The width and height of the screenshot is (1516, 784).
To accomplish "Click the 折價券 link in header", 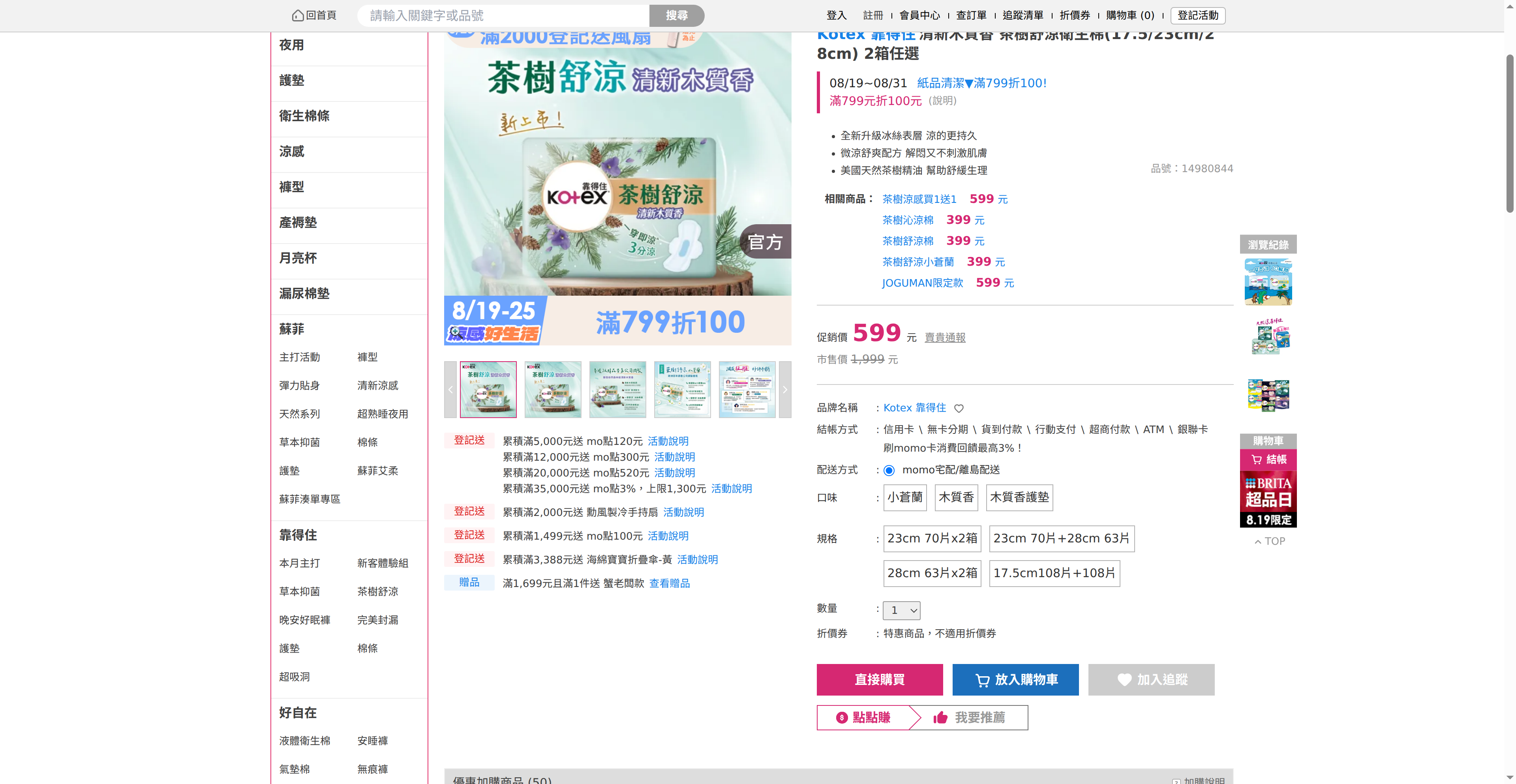I will tap(1075, 15).
